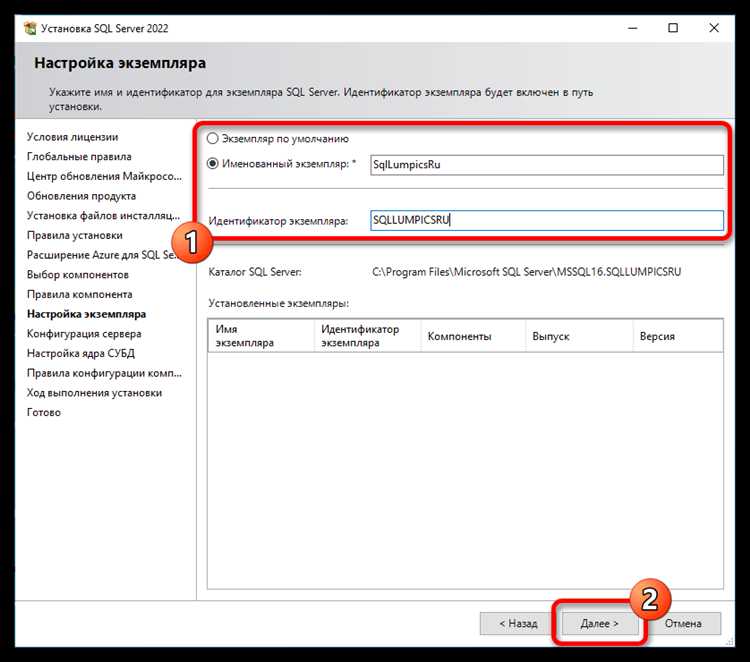
Task: Select the 'Именованный экземпляр' radio button
Action: [212, 165]
